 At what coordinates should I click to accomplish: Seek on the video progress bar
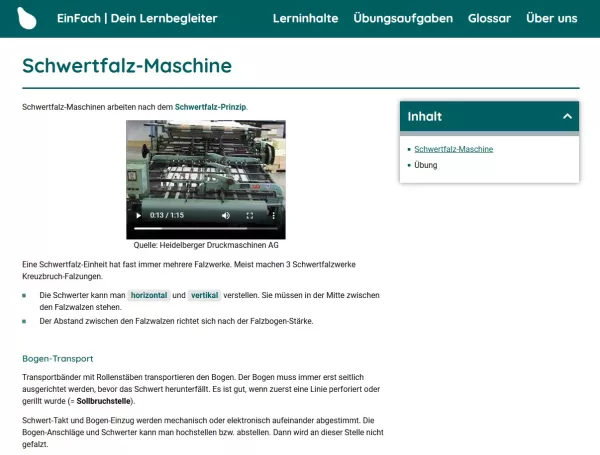click(x=206, y=228)
